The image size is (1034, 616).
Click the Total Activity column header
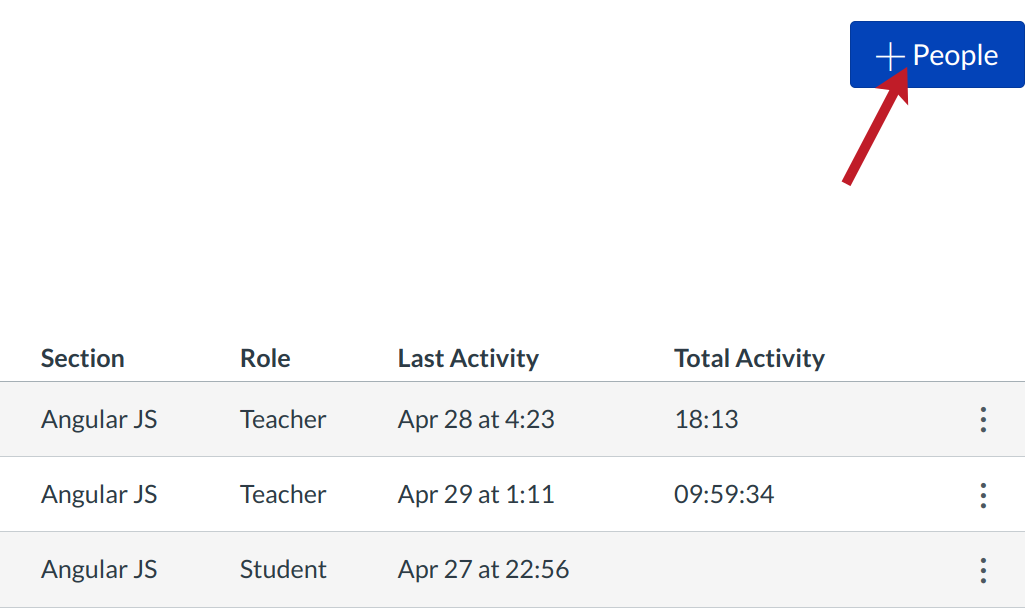[749, 358]
